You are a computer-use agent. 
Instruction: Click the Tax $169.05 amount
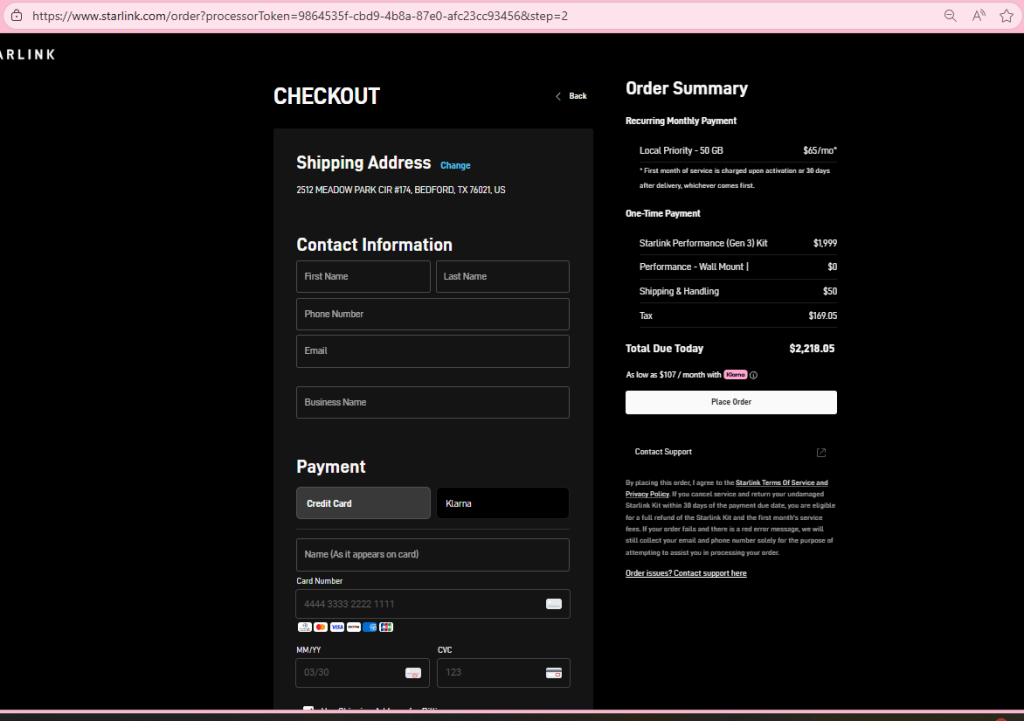pos(823,316)
